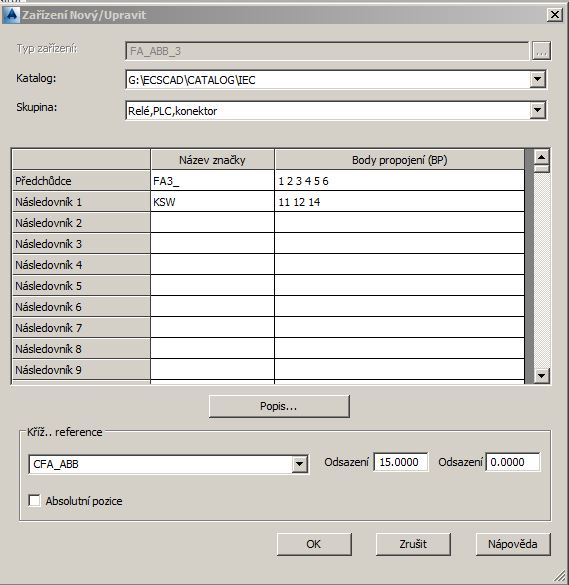Select Následovník 2 symbol name cell
Image resolution: width=569 pixels, height=585 pixels.
212,223
